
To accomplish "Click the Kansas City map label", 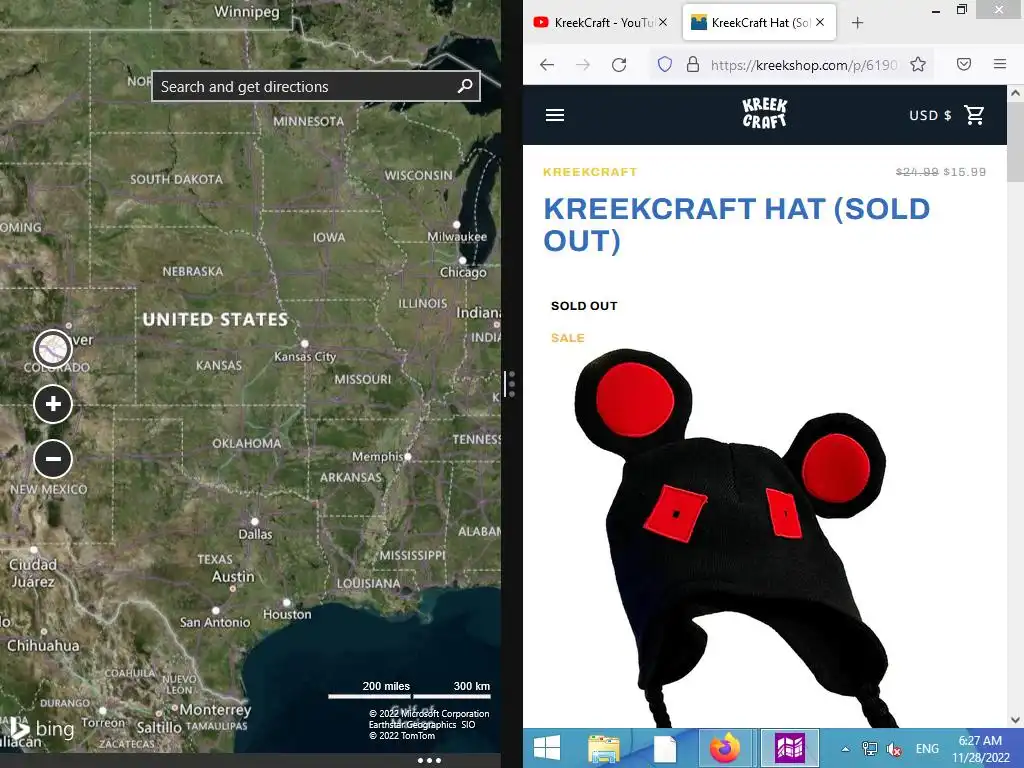I will pos(304,356).
